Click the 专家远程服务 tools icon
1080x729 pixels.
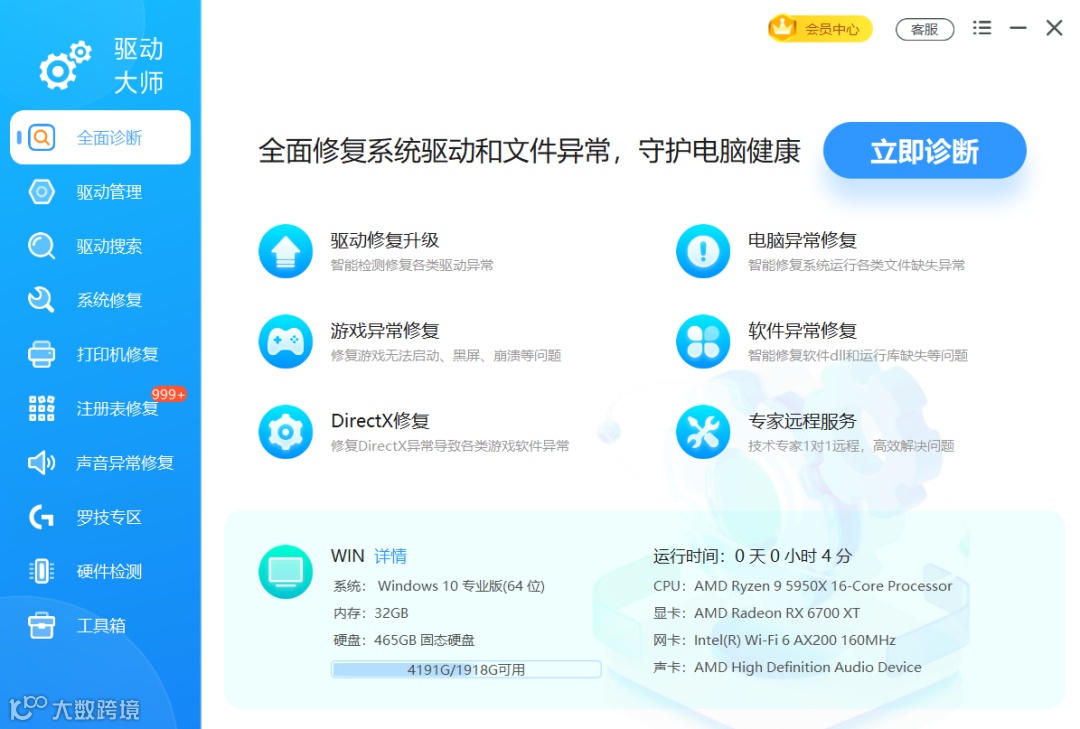pos(703,432)
